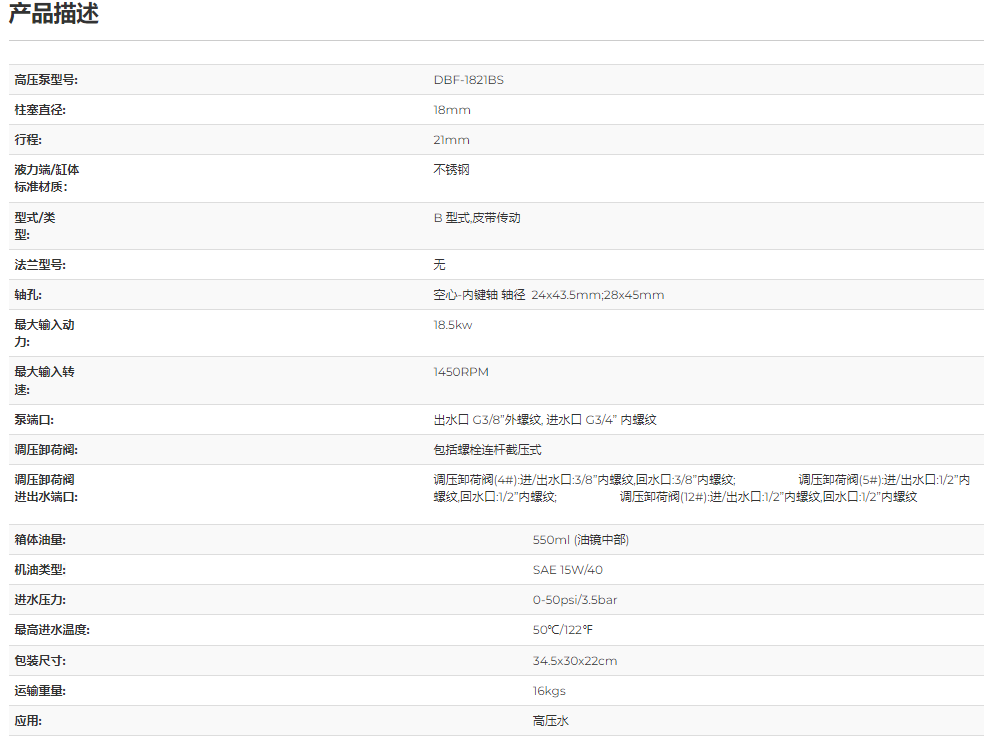Click the B 型式,皮带传动 type value
Screen dimensions: 997x736
click(x=476, y=217)
